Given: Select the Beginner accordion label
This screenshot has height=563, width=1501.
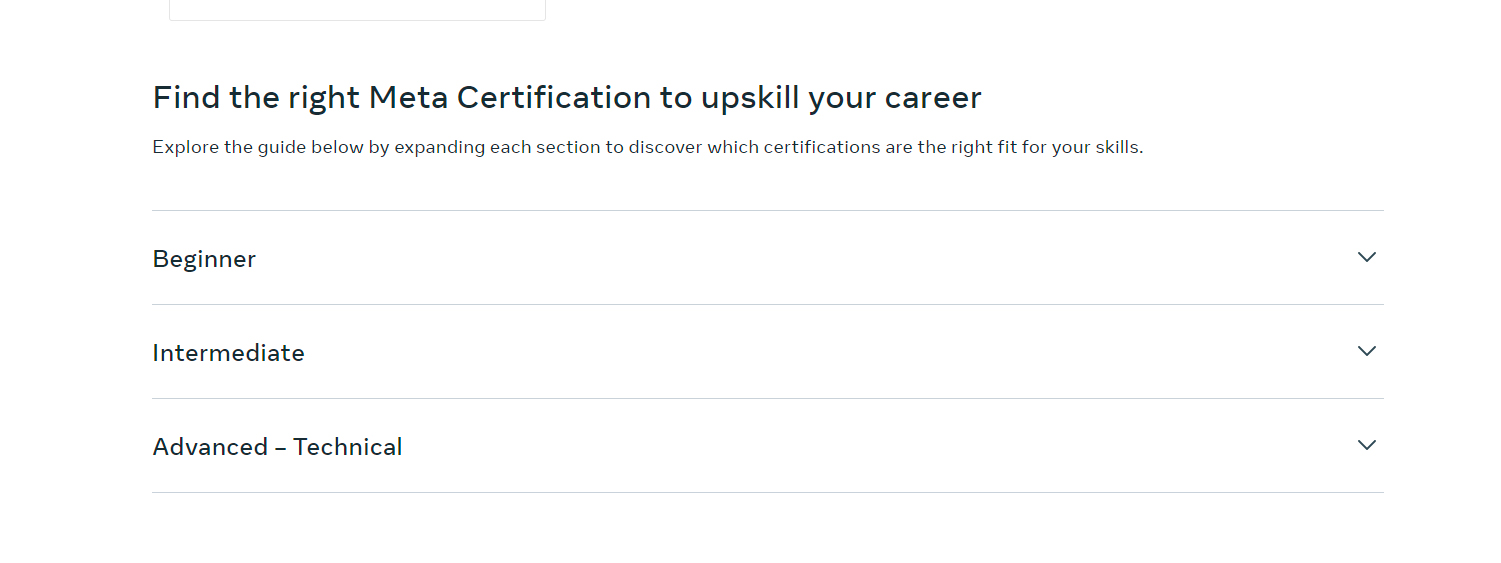Looking at the screenshot, I should [204, 259].
